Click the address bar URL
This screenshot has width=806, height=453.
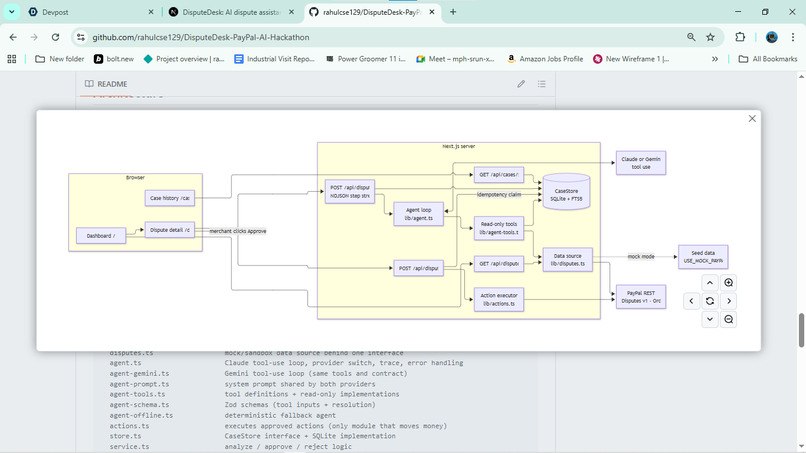(x=200, y=37)
